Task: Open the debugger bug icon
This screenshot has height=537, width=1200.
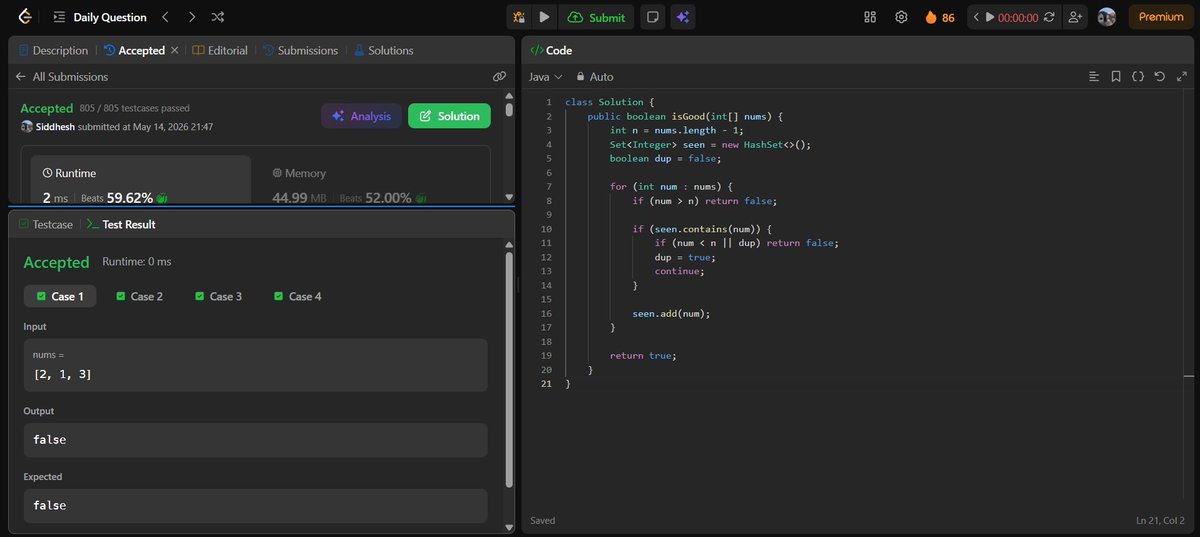Action: (x=519, y=17)
